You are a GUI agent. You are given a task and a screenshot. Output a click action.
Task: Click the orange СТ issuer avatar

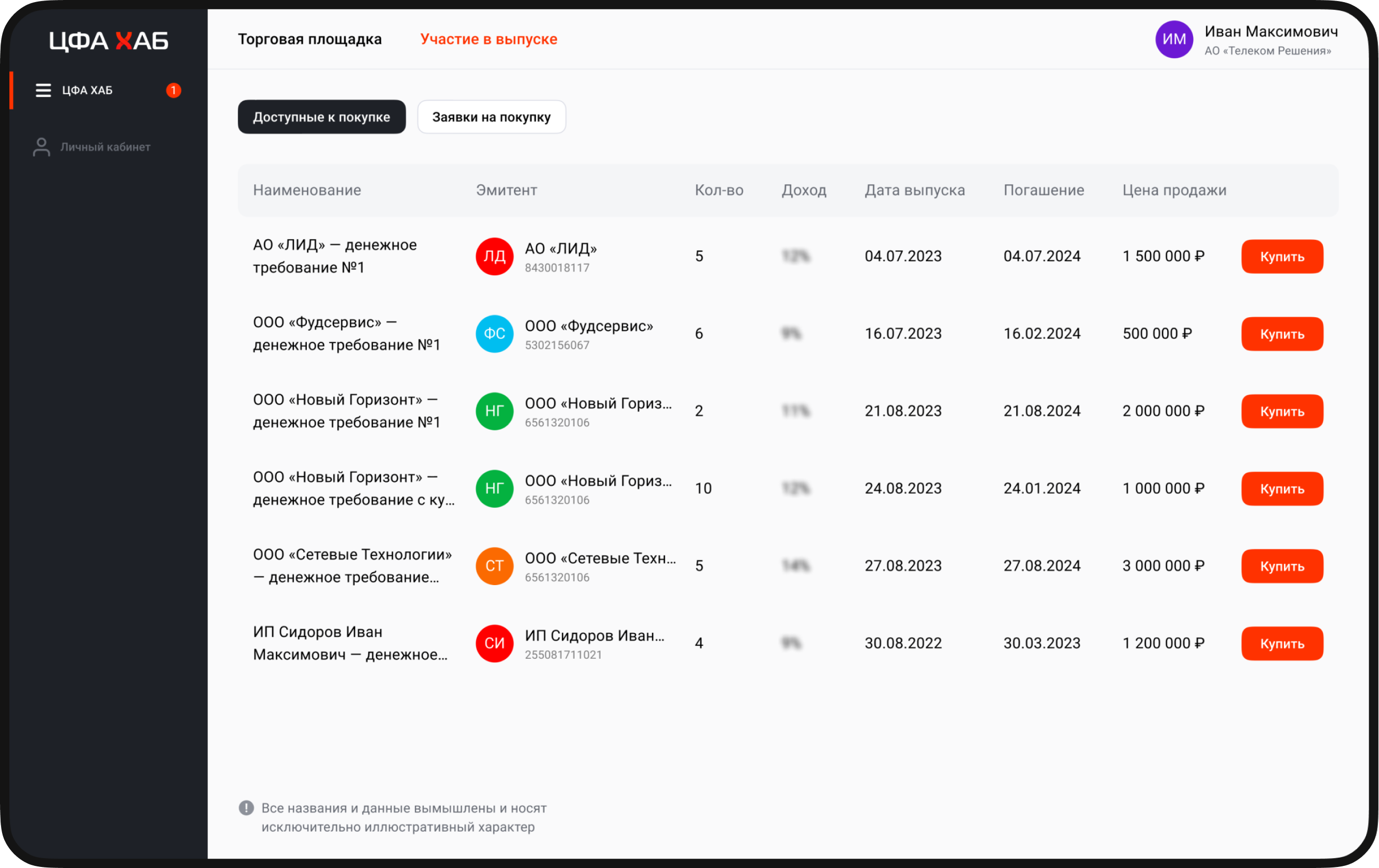tap(494, 566)
